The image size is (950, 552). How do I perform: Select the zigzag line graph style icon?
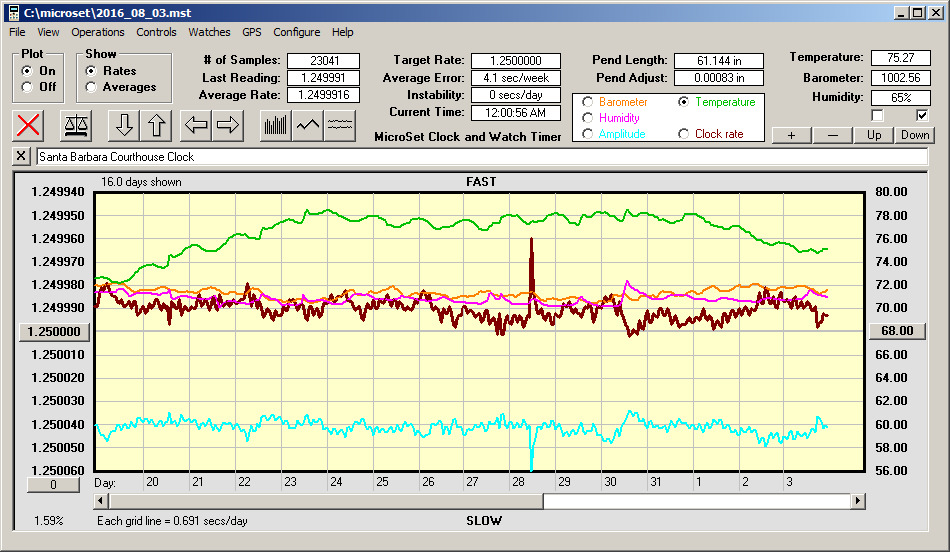pyautogui.click(x=308, y=125)
